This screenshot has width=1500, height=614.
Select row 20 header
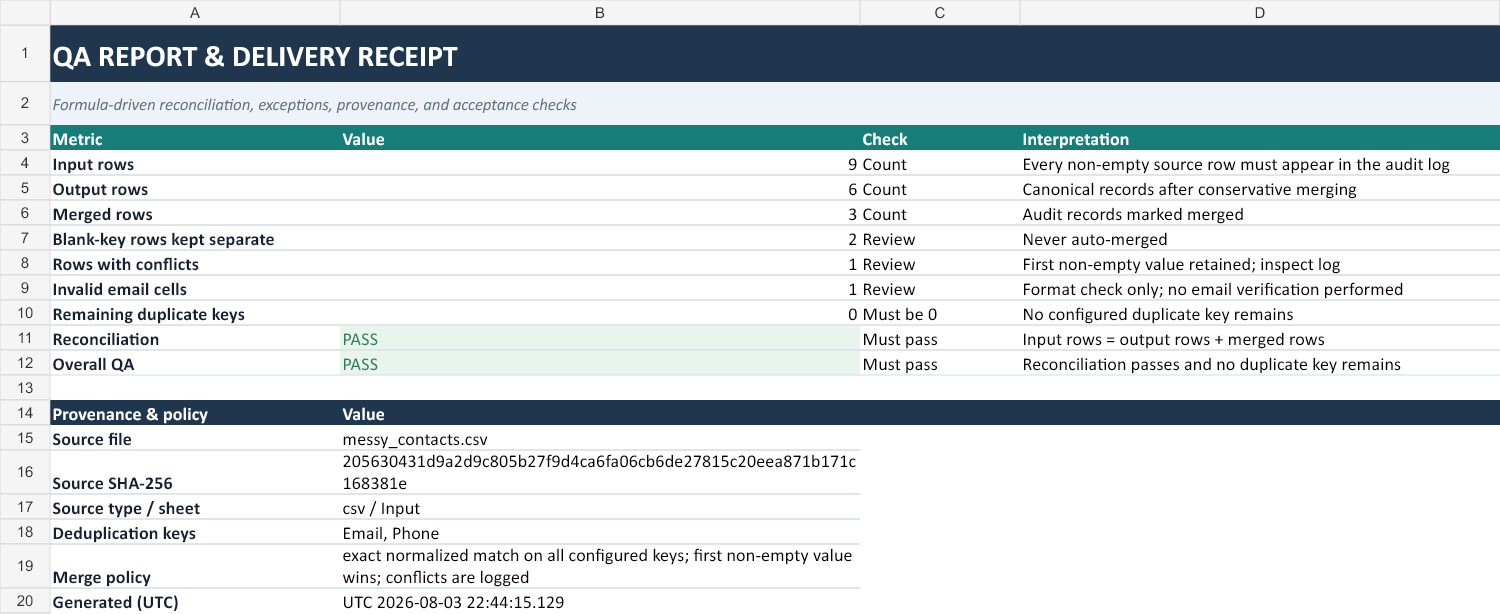[x=24, y=602]
